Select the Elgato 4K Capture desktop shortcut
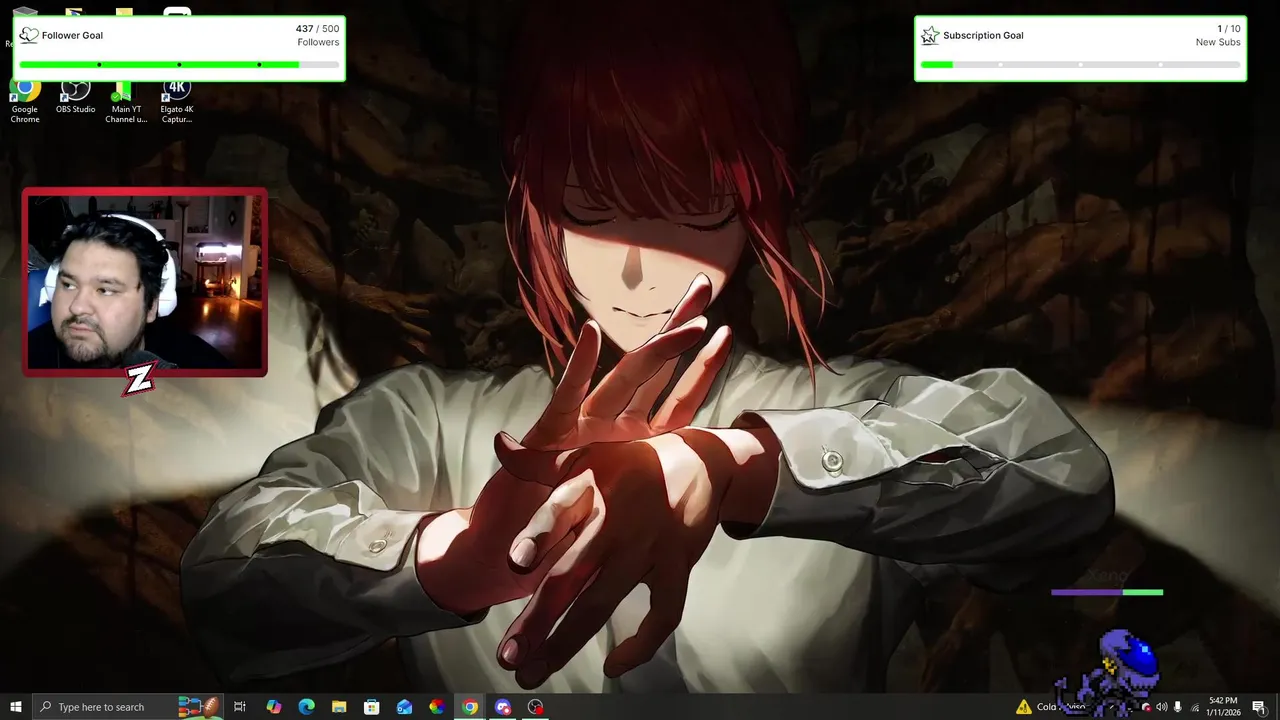Image resolution: width=1280 pixels, height=720 pixels. (177, 102)
